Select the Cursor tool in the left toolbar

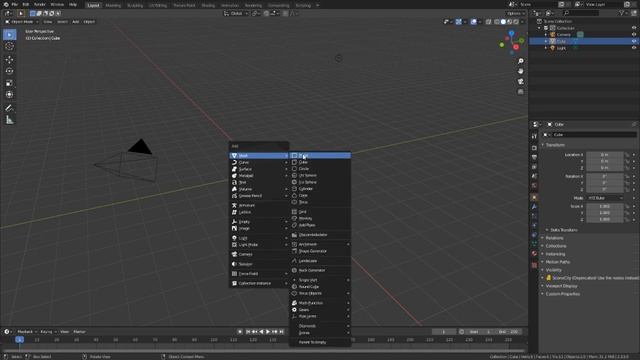point(9,47)
